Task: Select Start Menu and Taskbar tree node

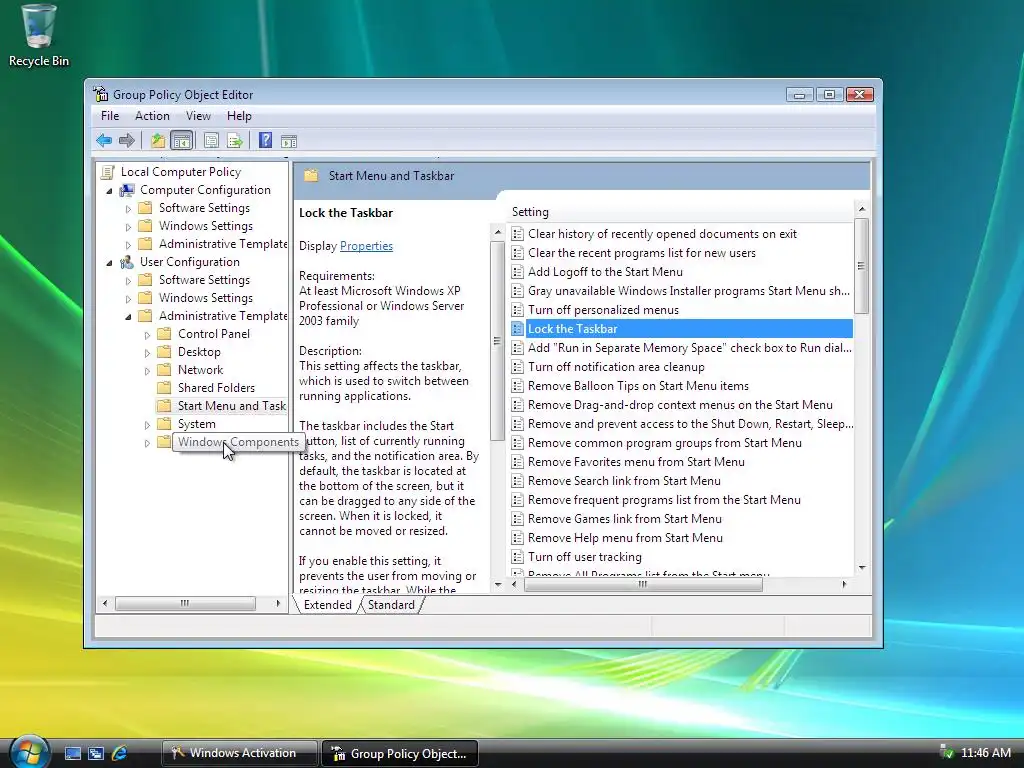Action: [231, 406]
